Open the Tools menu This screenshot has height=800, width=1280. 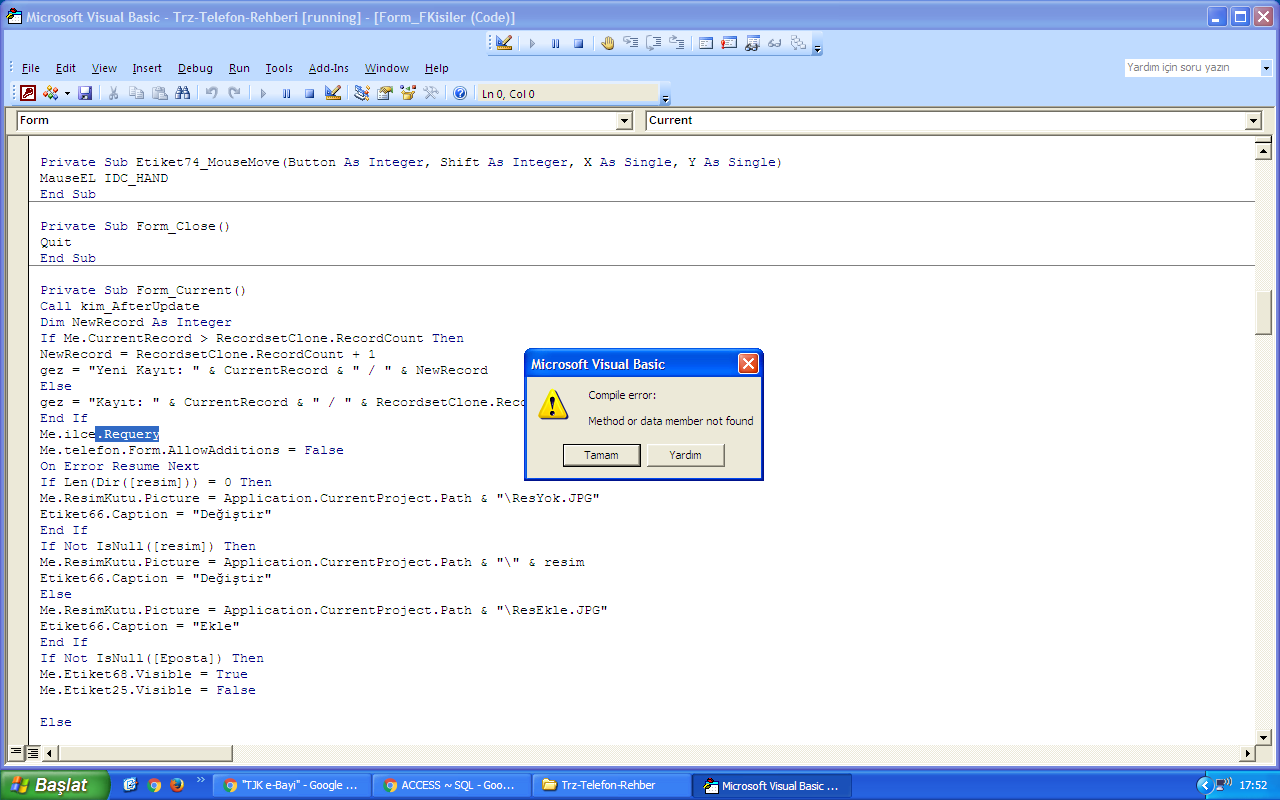[x=279, y=68]
